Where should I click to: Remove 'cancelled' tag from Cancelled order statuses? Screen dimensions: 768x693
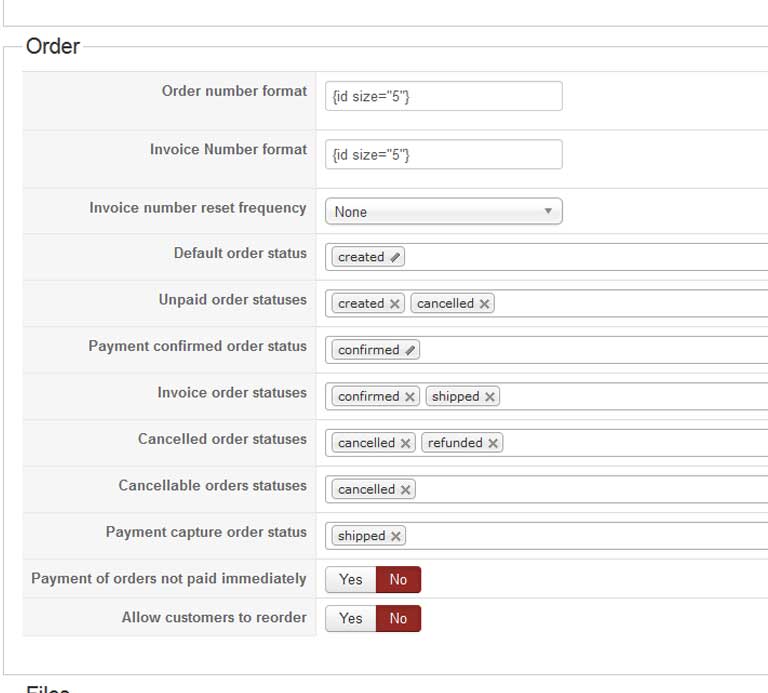coord(405,443)
